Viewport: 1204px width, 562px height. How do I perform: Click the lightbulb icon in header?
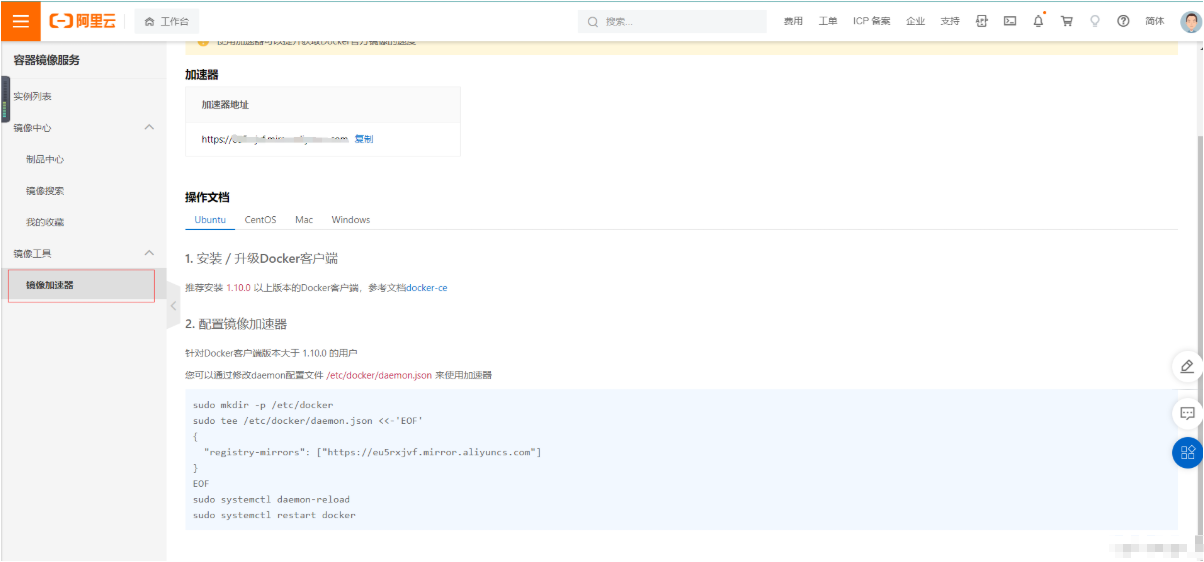(x=1095, y=21)
